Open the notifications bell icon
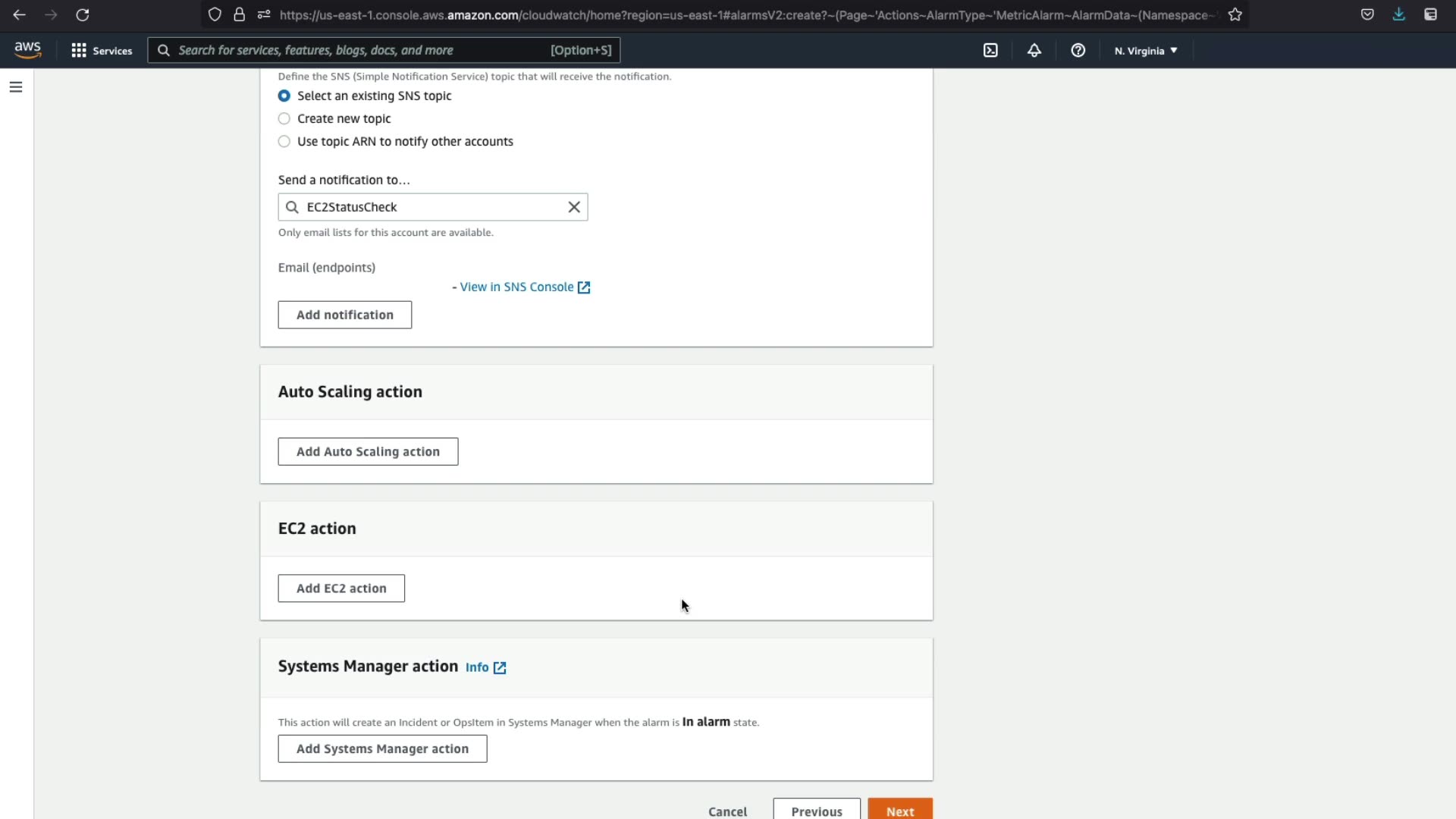This screenshot has width=1456, height=819. pos(1034,50)
